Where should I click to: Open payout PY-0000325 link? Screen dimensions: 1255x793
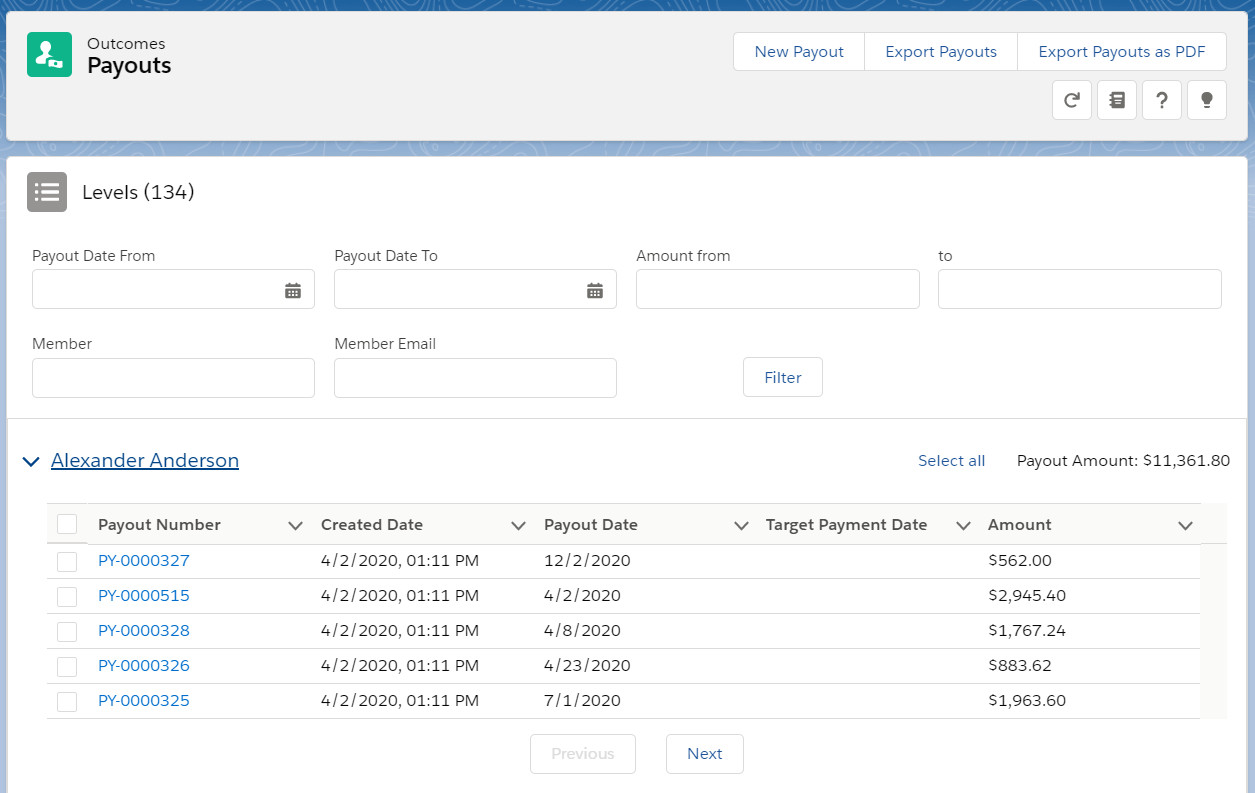point(144,701)
